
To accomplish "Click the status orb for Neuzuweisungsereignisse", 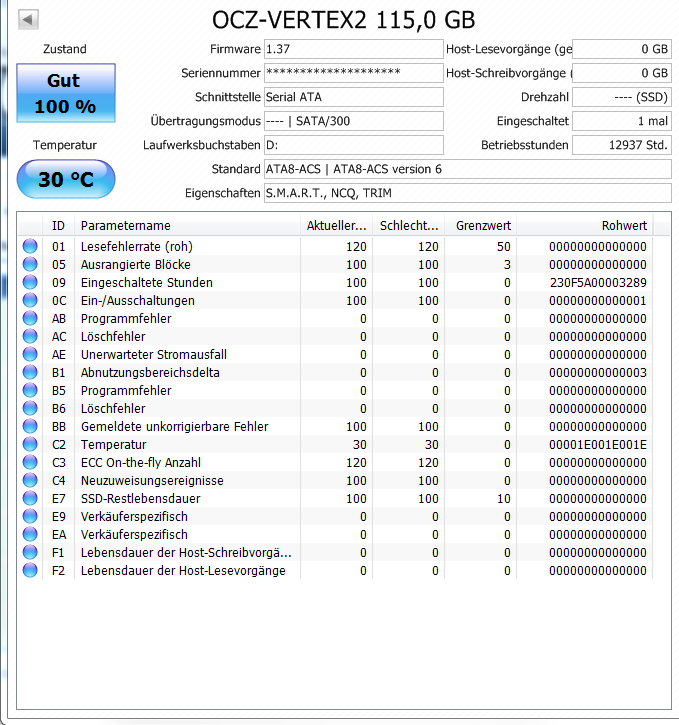I will click(30, 480).
